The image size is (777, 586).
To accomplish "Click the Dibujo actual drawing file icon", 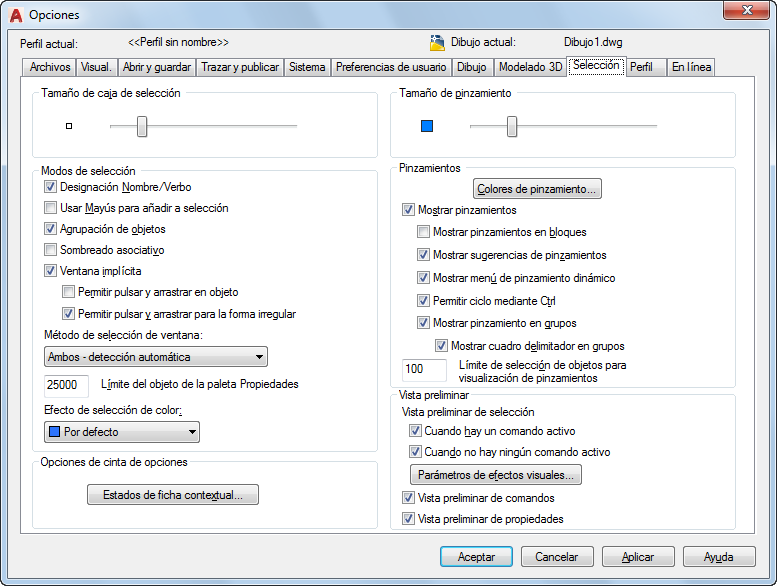I will (437, 43).
